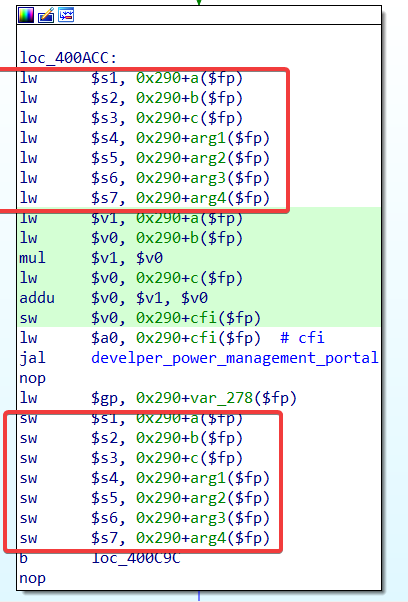Select line sw $s3, 0x290+c($fp)
Viewport: 408px width, 602px height.
(x=131, y=458)
